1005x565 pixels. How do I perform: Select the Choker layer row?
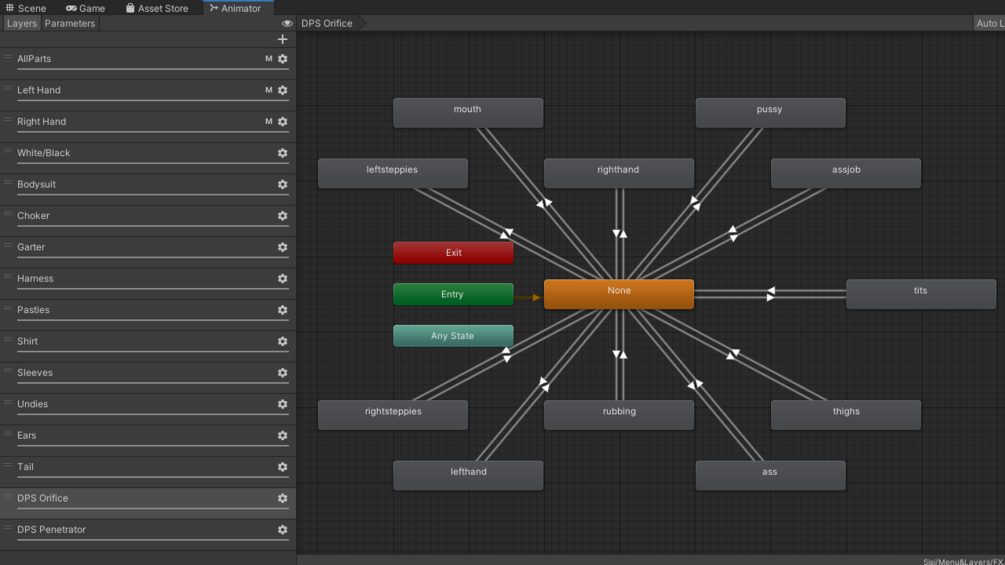click(148, 220)
